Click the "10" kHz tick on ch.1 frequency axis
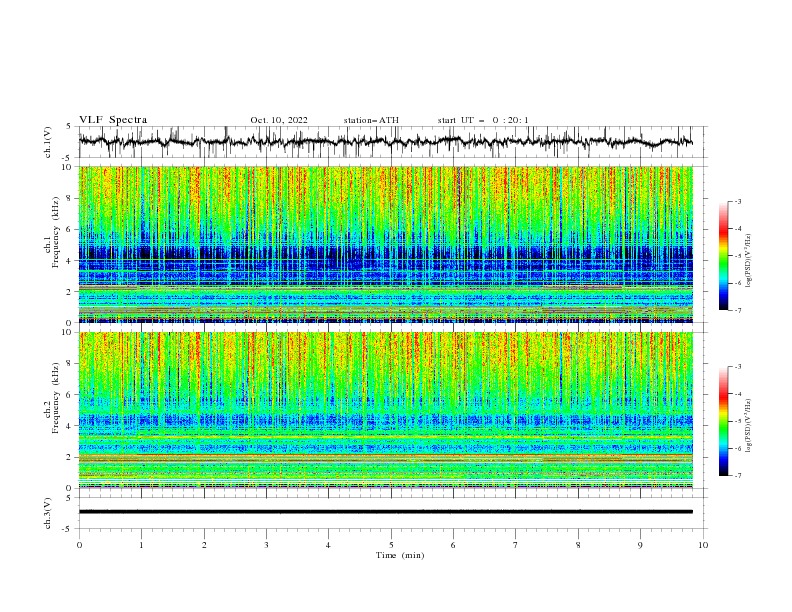Viewport: 792px width, 612px height. tap(69, 167)
